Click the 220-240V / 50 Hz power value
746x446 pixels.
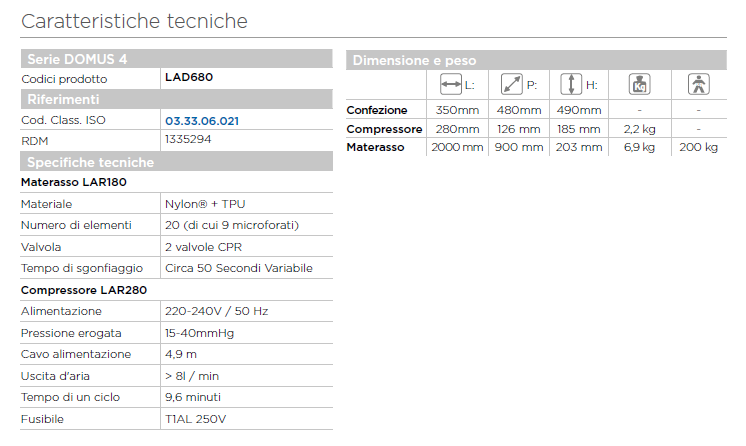point(216,312)
